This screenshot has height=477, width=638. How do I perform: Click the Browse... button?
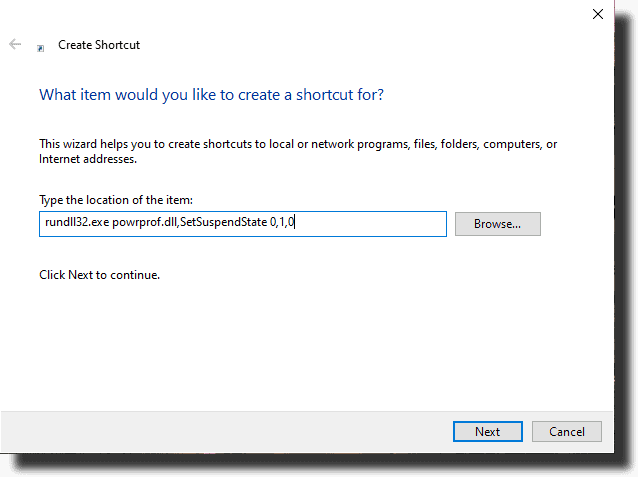click(x=498, y=224)
